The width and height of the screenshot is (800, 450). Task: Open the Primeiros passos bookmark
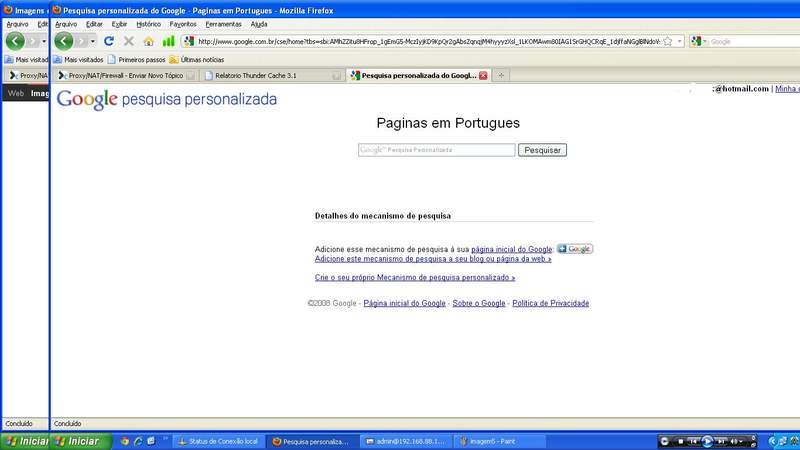pos(136,60)
